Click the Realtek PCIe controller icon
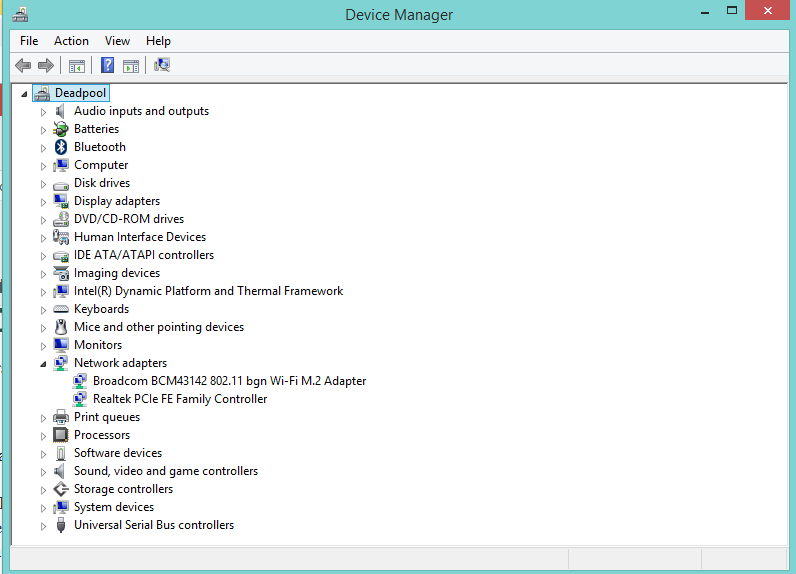 80,399
